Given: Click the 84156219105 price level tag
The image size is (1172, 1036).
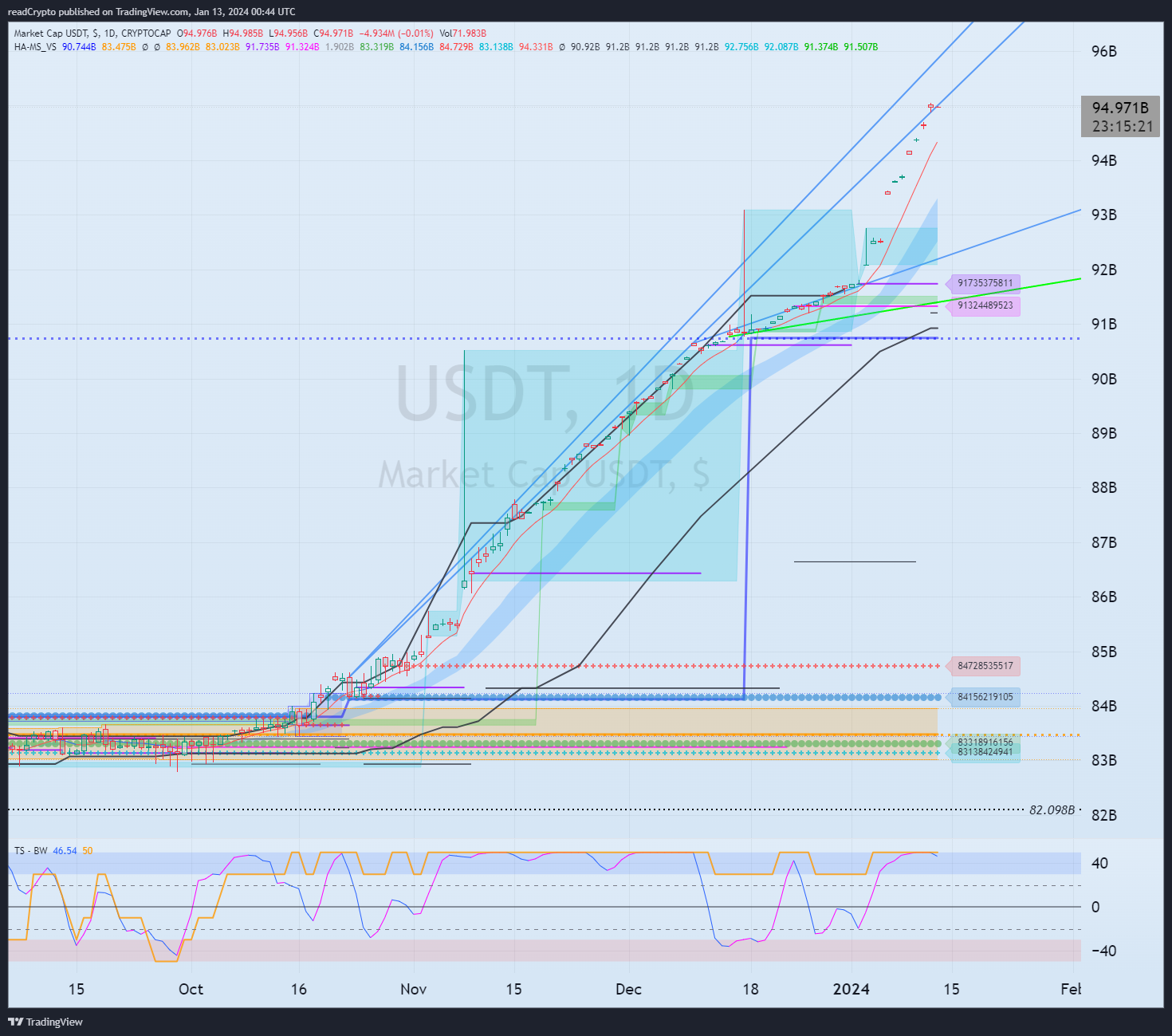Looking at the screenshot, I should coord(984,697).
